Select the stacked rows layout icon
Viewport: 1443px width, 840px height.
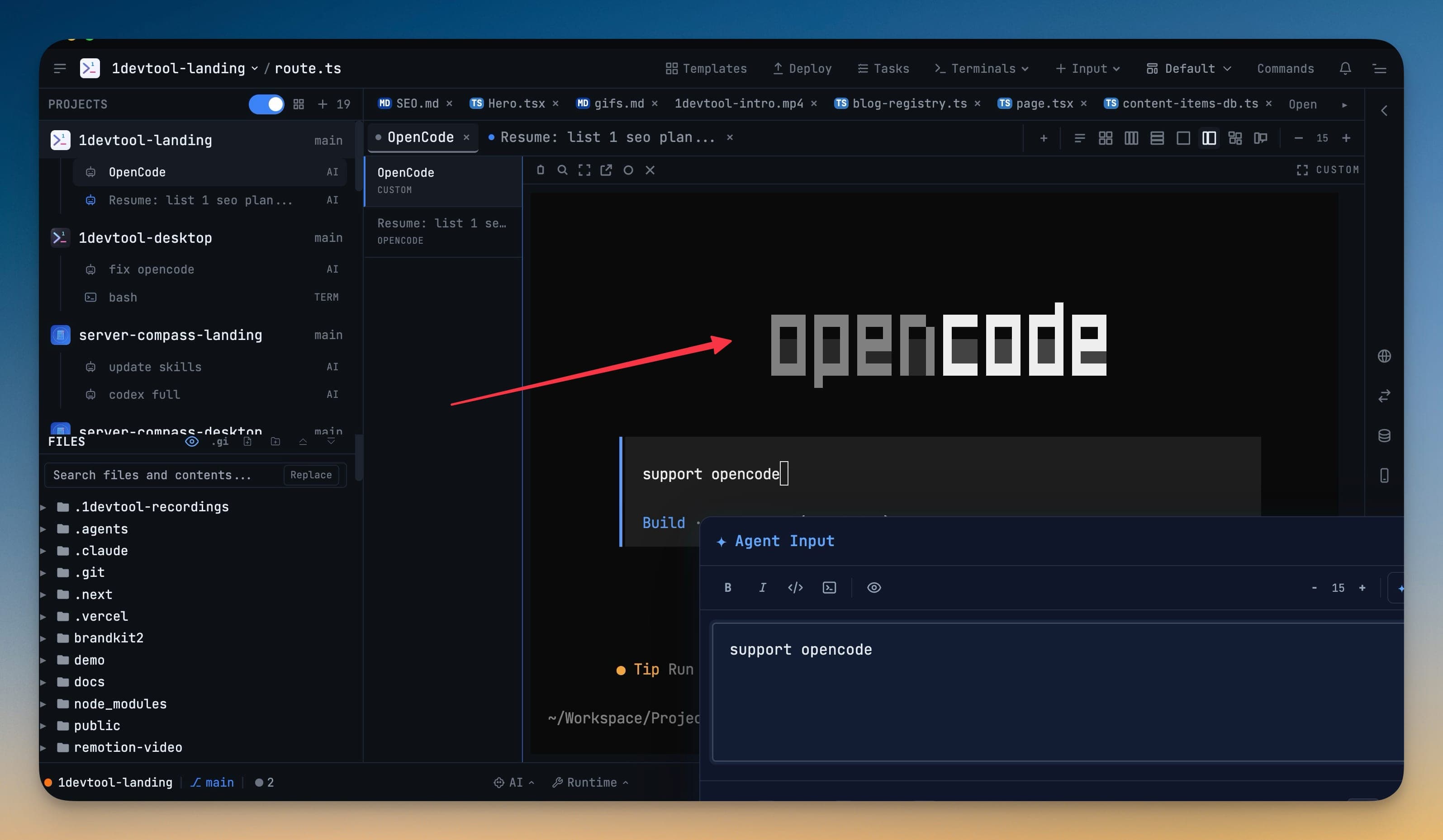1157,138
